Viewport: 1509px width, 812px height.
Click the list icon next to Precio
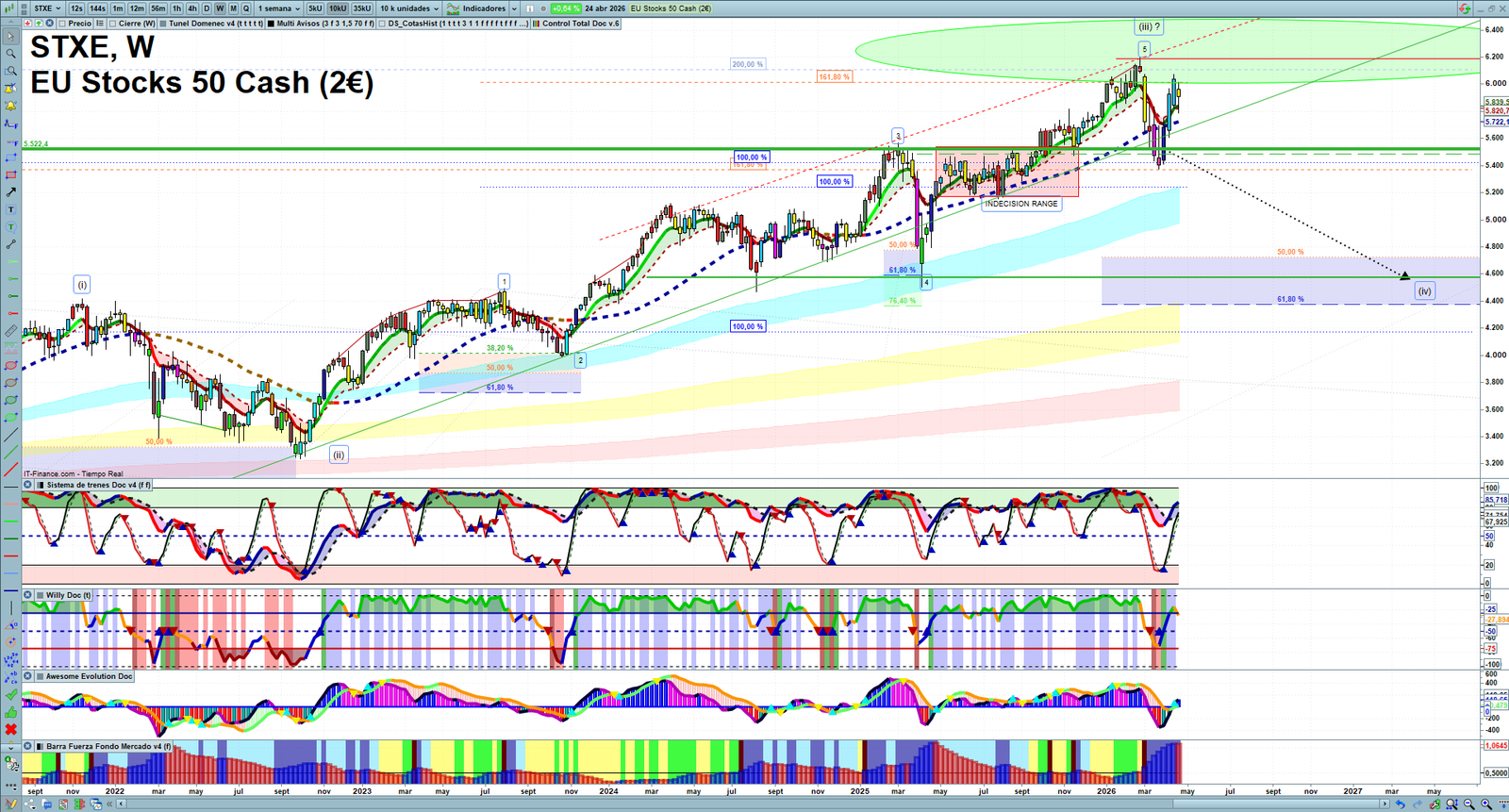coord(100,24)
